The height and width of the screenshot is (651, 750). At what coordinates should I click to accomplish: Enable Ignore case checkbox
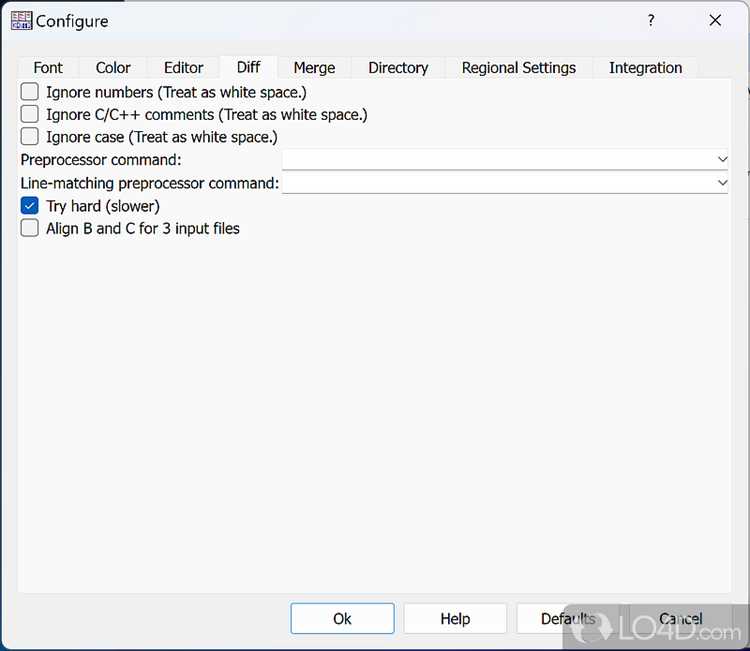(30, 136)
